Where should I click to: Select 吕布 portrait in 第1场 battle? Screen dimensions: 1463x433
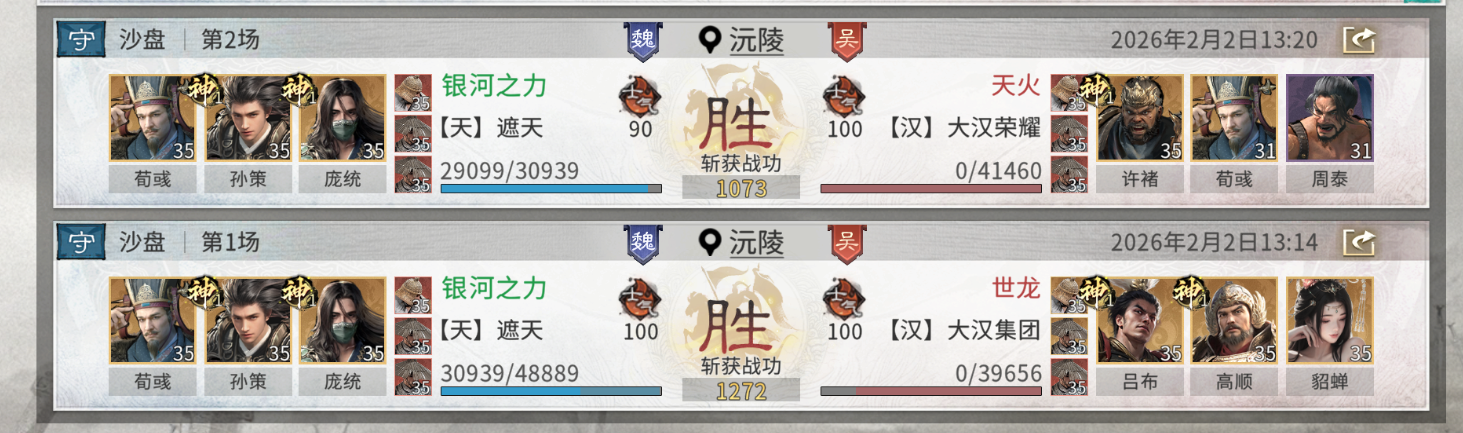coord(1140,320)
